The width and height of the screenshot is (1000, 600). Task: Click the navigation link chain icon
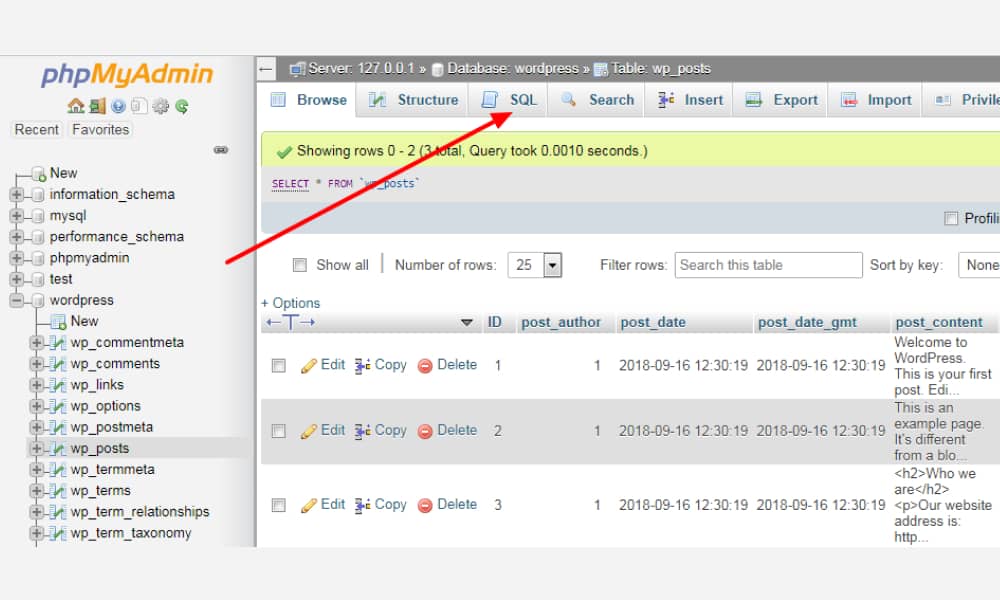(221, 150)
